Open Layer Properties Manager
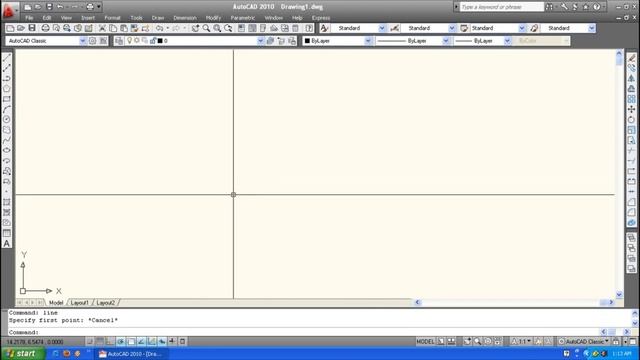640x360 pixels. point(119,41)
